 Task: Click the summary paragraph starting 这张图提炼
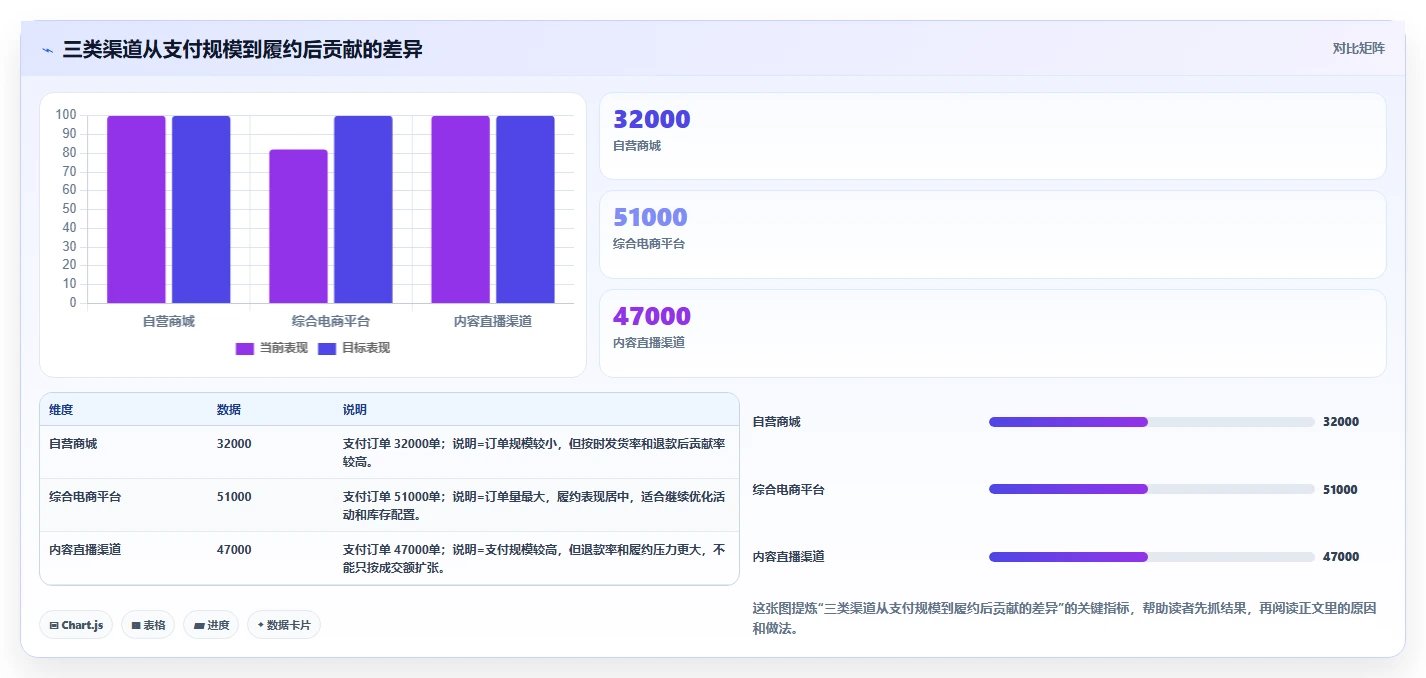(1064, 619)
